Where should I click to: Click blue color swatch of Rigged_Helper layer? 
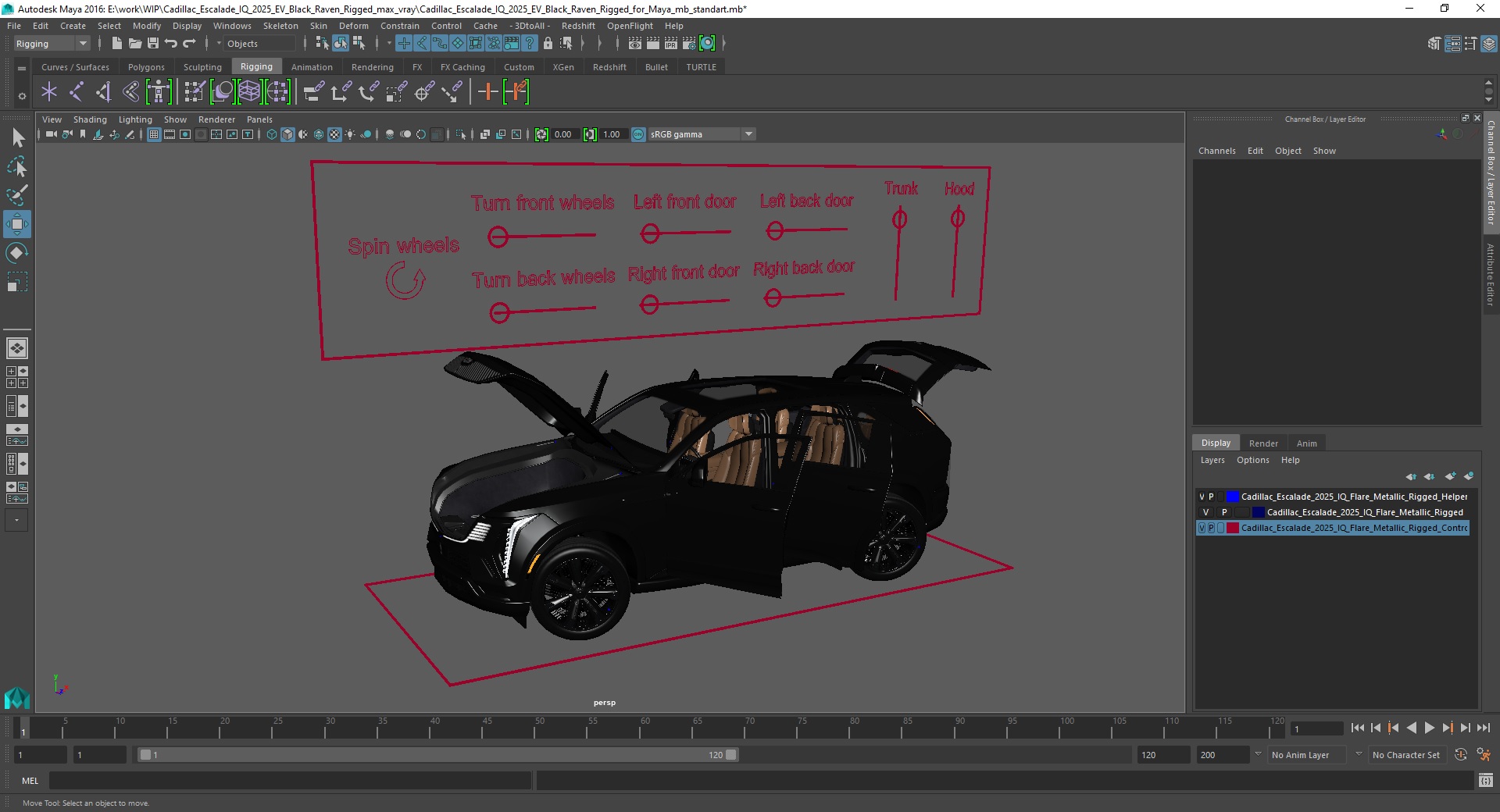point(1233,497)
